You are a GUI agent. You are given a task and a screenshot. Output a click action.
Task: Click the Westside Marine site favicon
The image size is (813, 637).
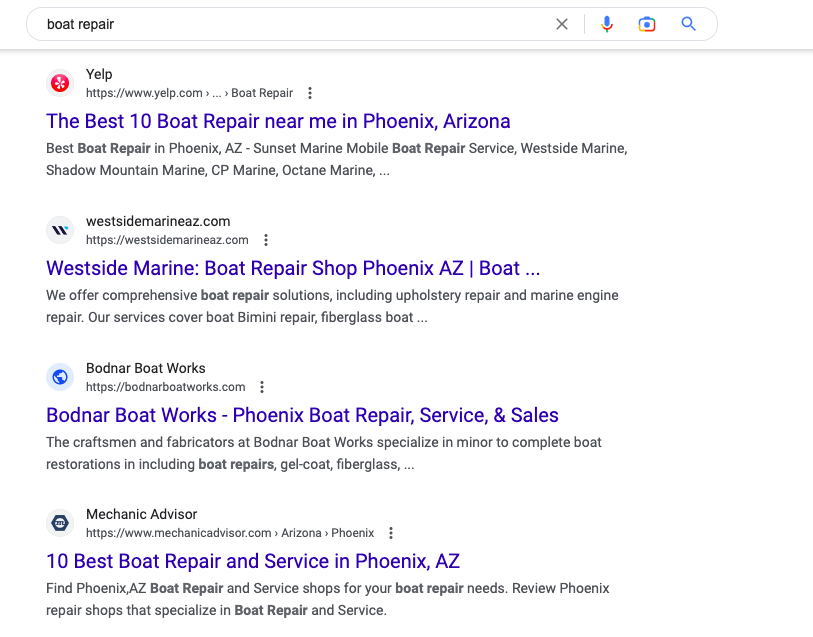[x=60, y=230]
